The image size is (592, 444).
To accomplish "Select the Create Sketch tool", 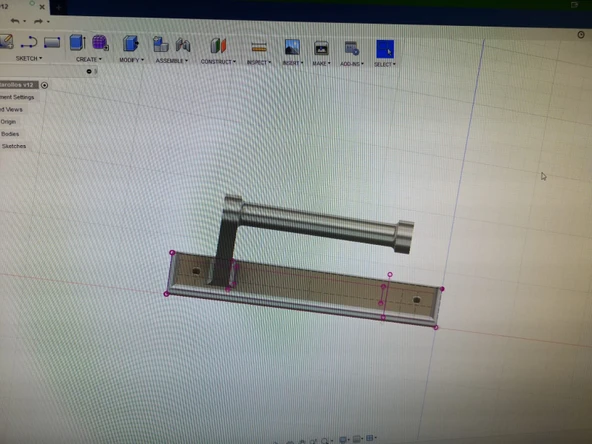I will (6, 41).
